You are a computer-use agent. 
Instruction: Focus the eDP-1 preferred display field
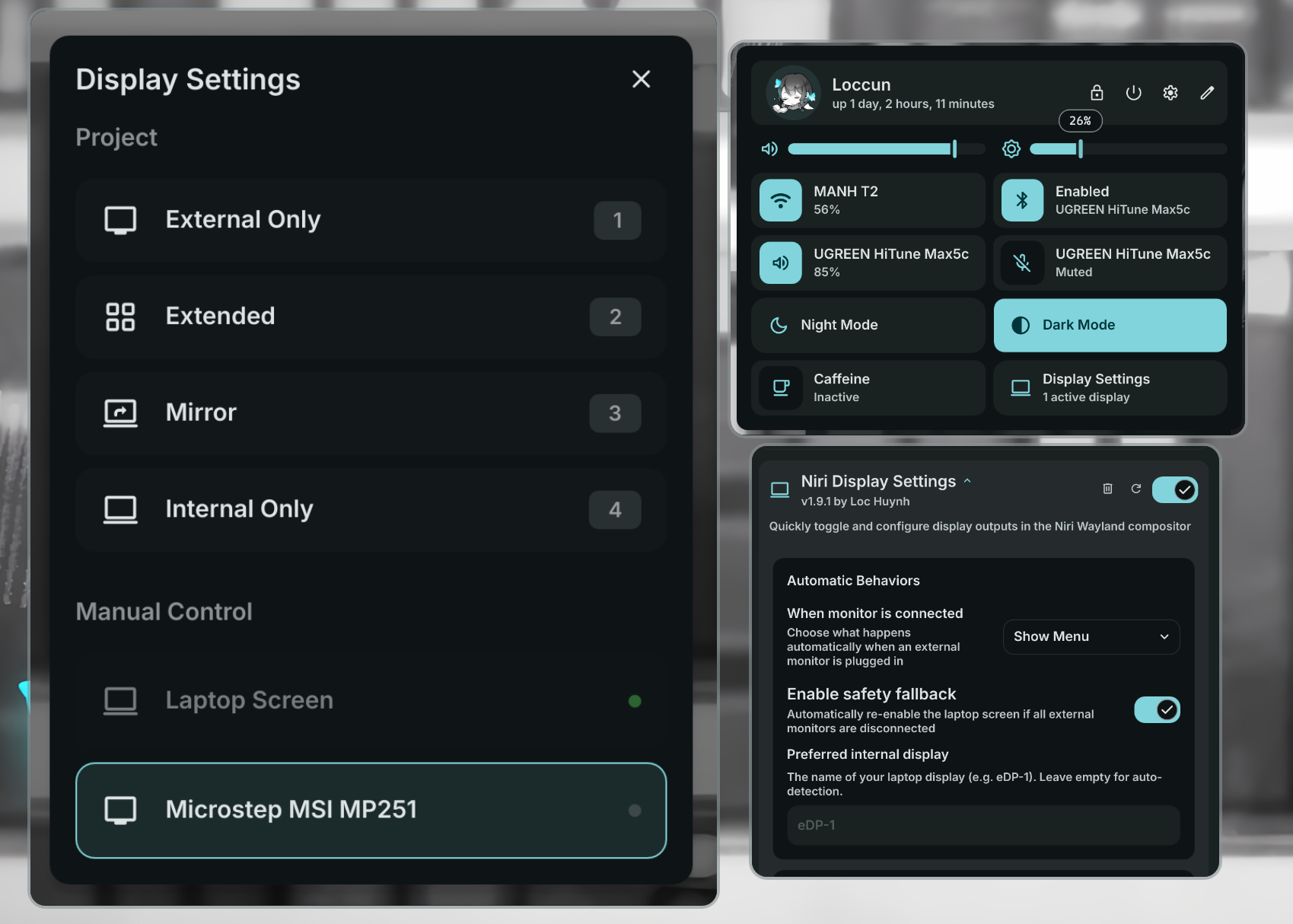[983, 825]
